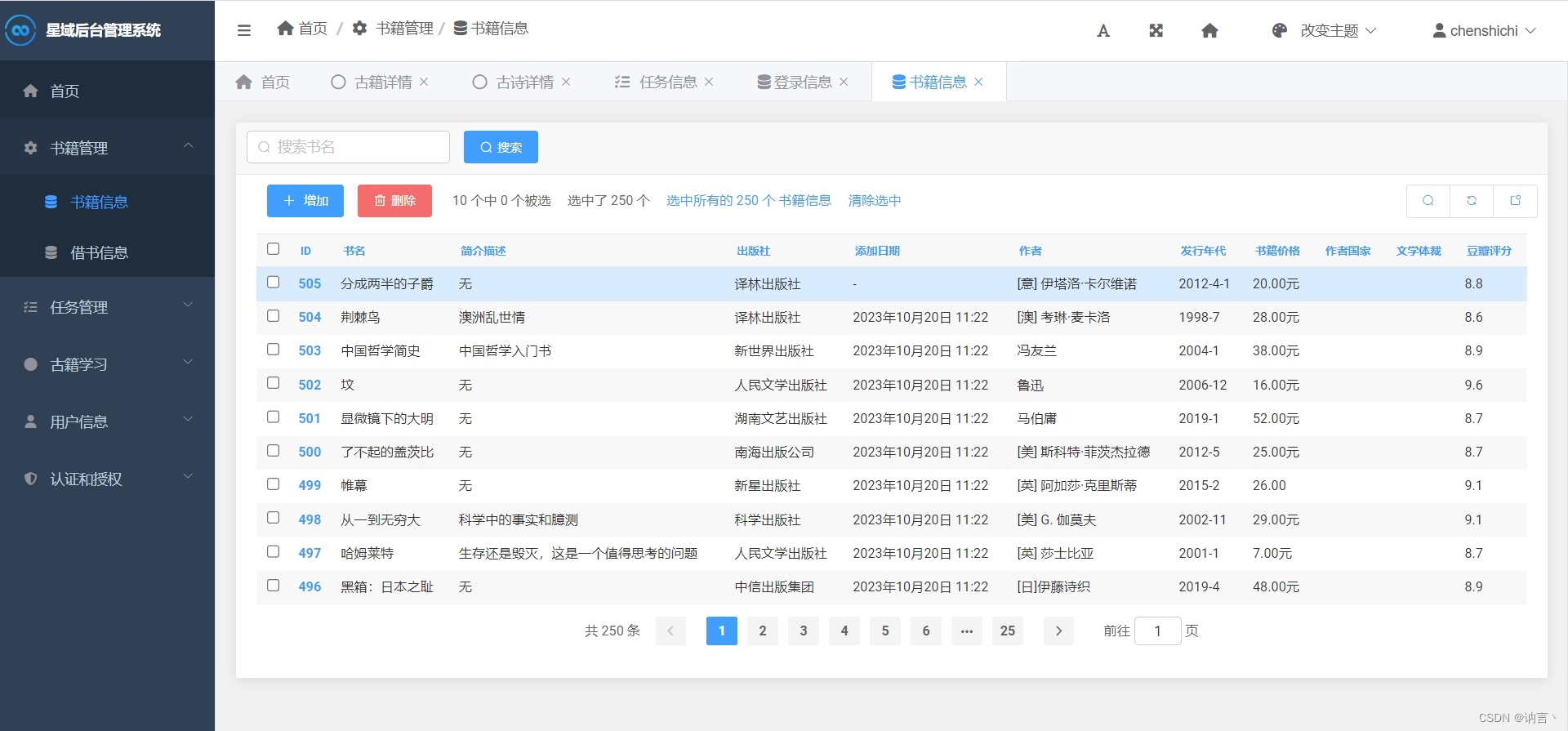
Task: Check the row 499 帷幕 checkbox
Action: pos(274,484)
